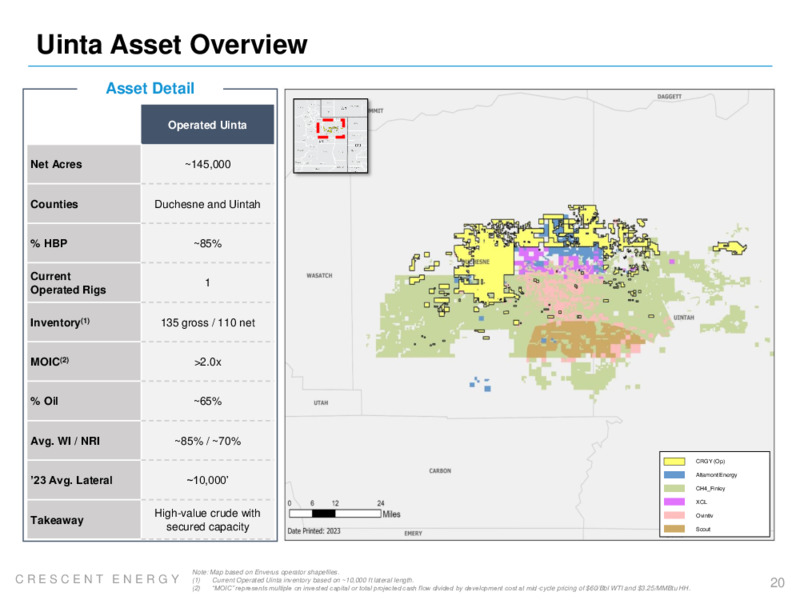Click the 'Scout' legend label
This screenshot has height=600, width=800.
pos(703,529)
